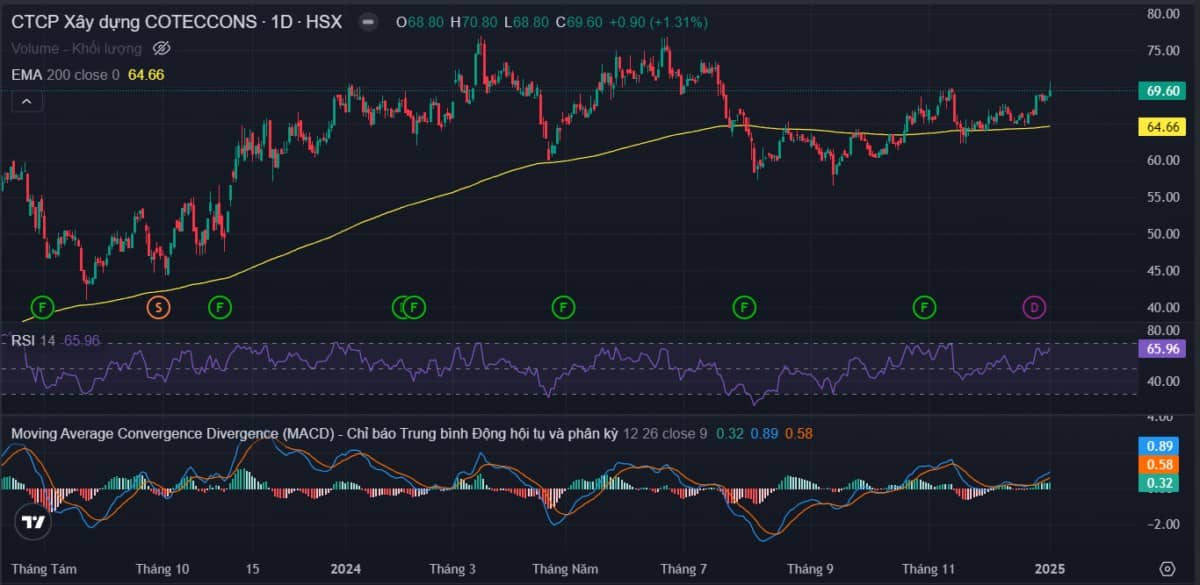Click the Tháng 9 time axis label
The height and width of the screenshot is (585, 1200).
810,569
